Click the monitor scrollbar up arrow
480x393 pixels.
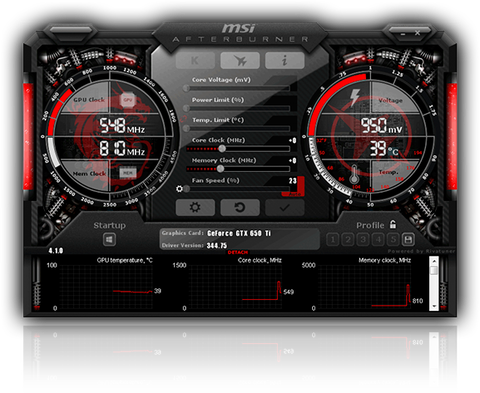tap(434, 260)
